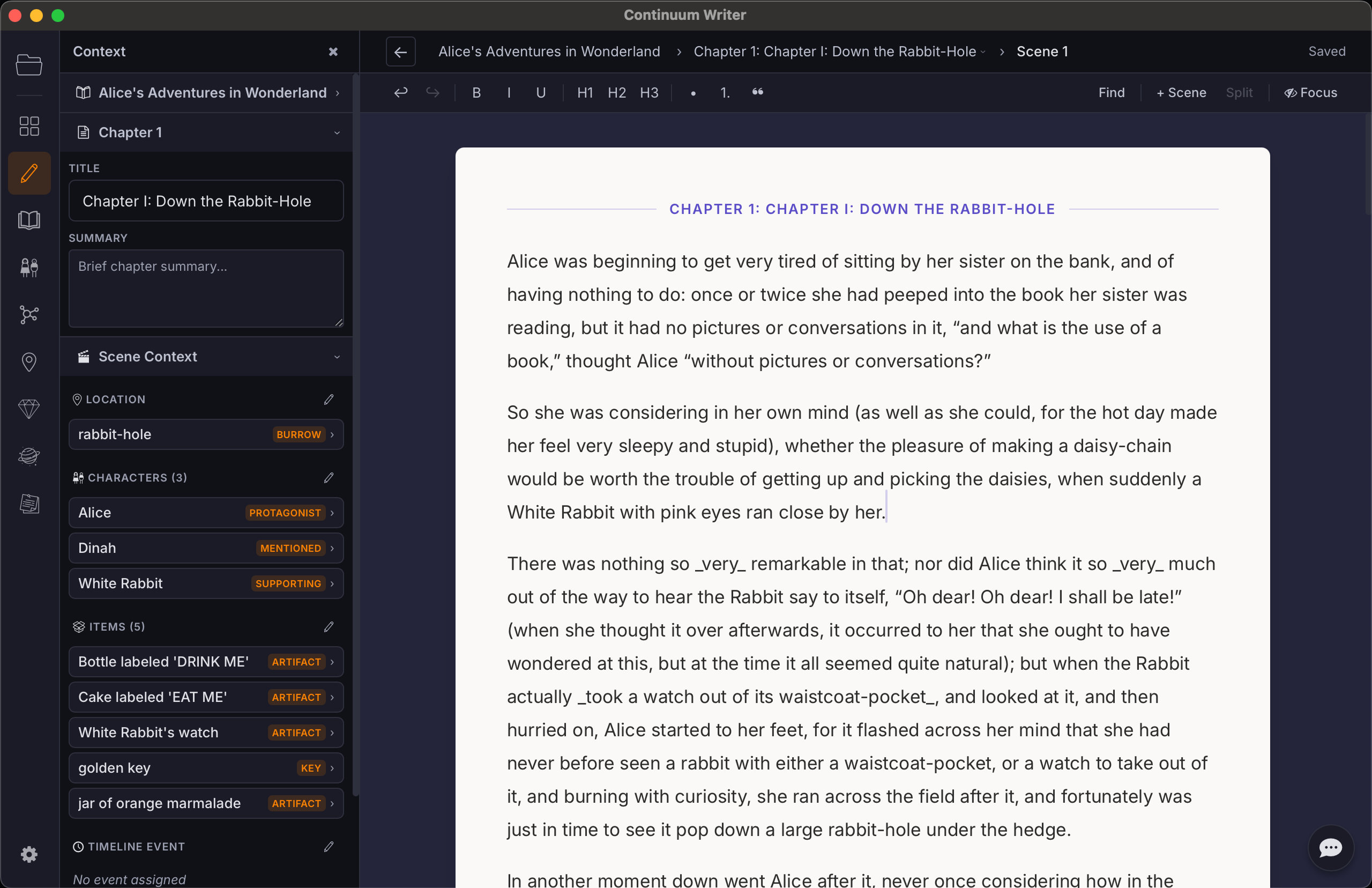This screenshot has width=1372, height=888.
Task: Apply H1 heading style
Action: [585, 93]
